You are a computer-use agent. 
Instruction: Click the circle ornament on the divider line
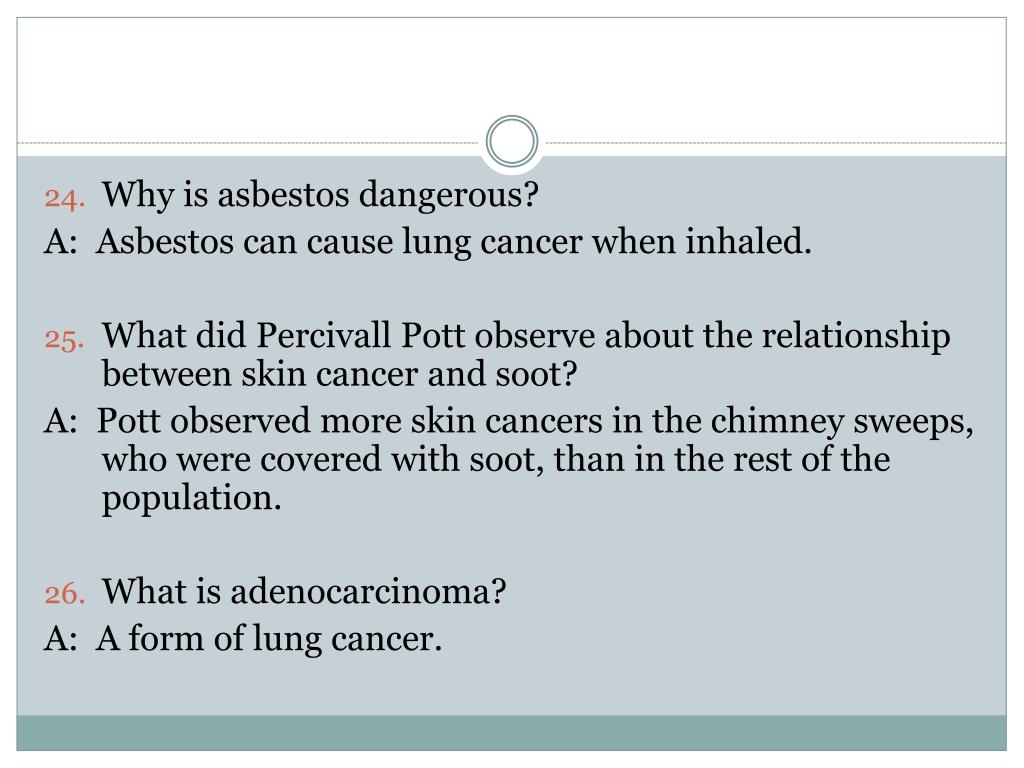point(512,141)
